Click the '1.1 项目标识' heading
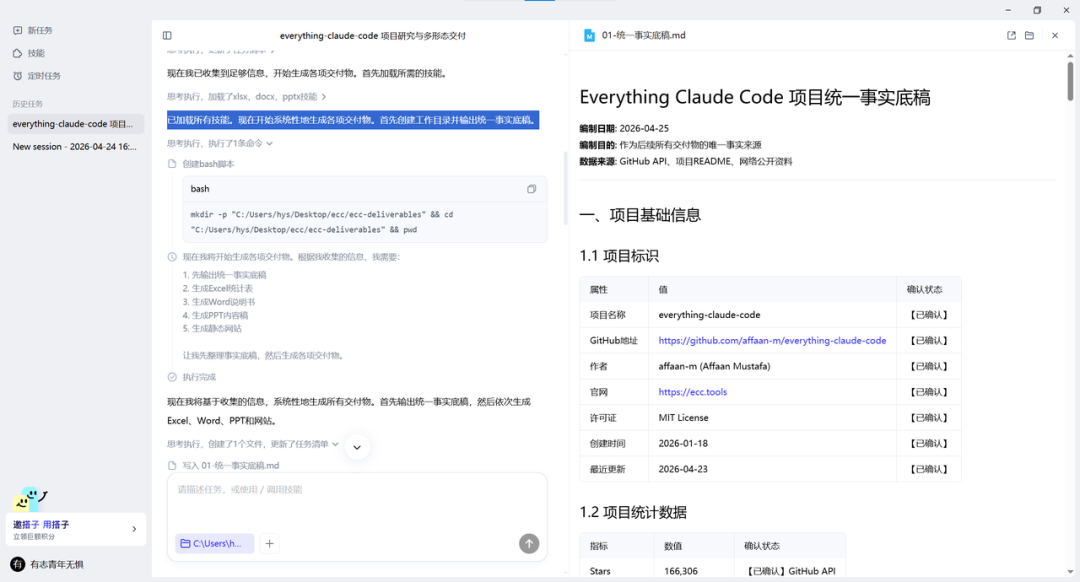The height and width of the screenshot is (582, 1080). (619, 256)
